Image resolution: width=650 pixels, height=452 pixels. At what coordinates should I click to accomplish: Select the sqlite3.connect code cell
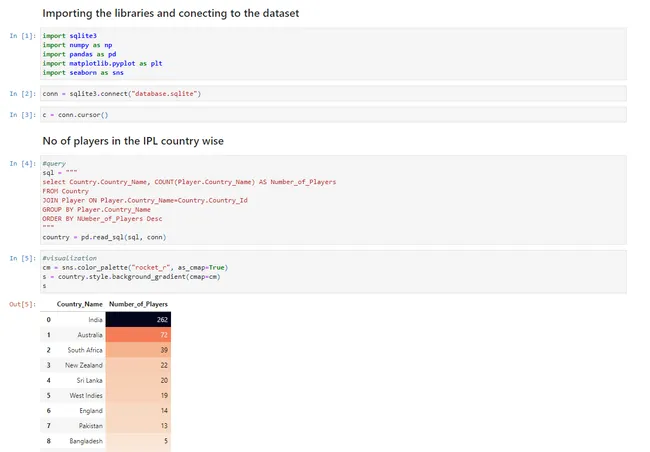coord(333,94)
